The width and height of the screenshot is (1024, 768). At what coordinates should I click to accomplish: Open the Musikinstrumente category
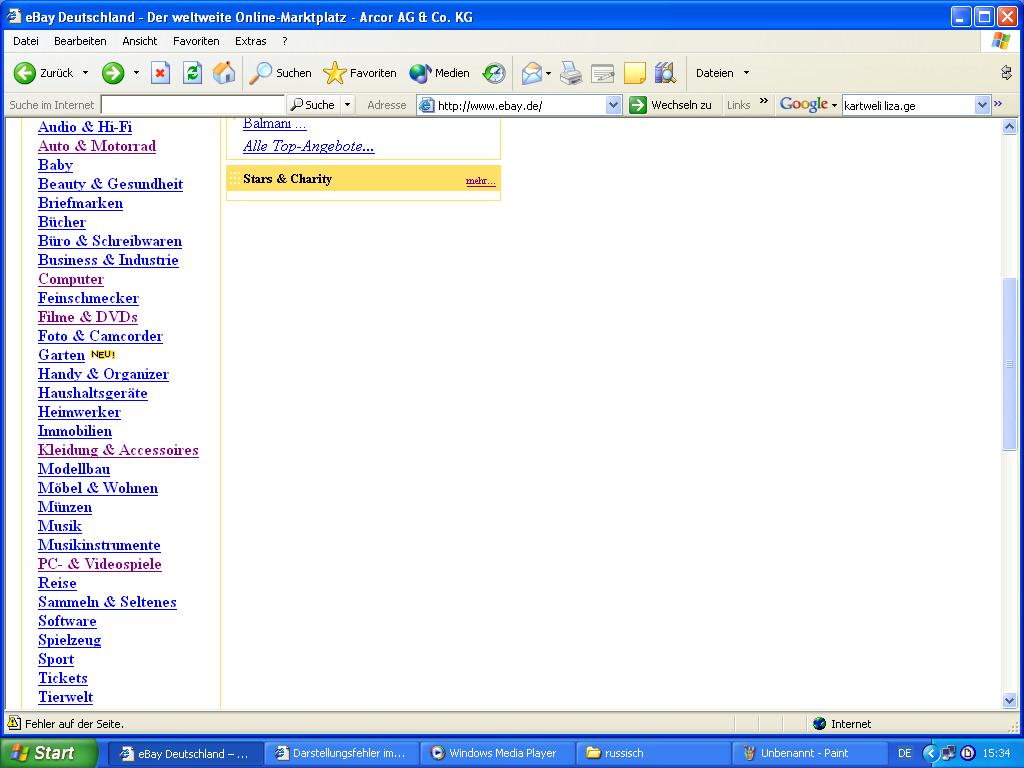(99, 545)
